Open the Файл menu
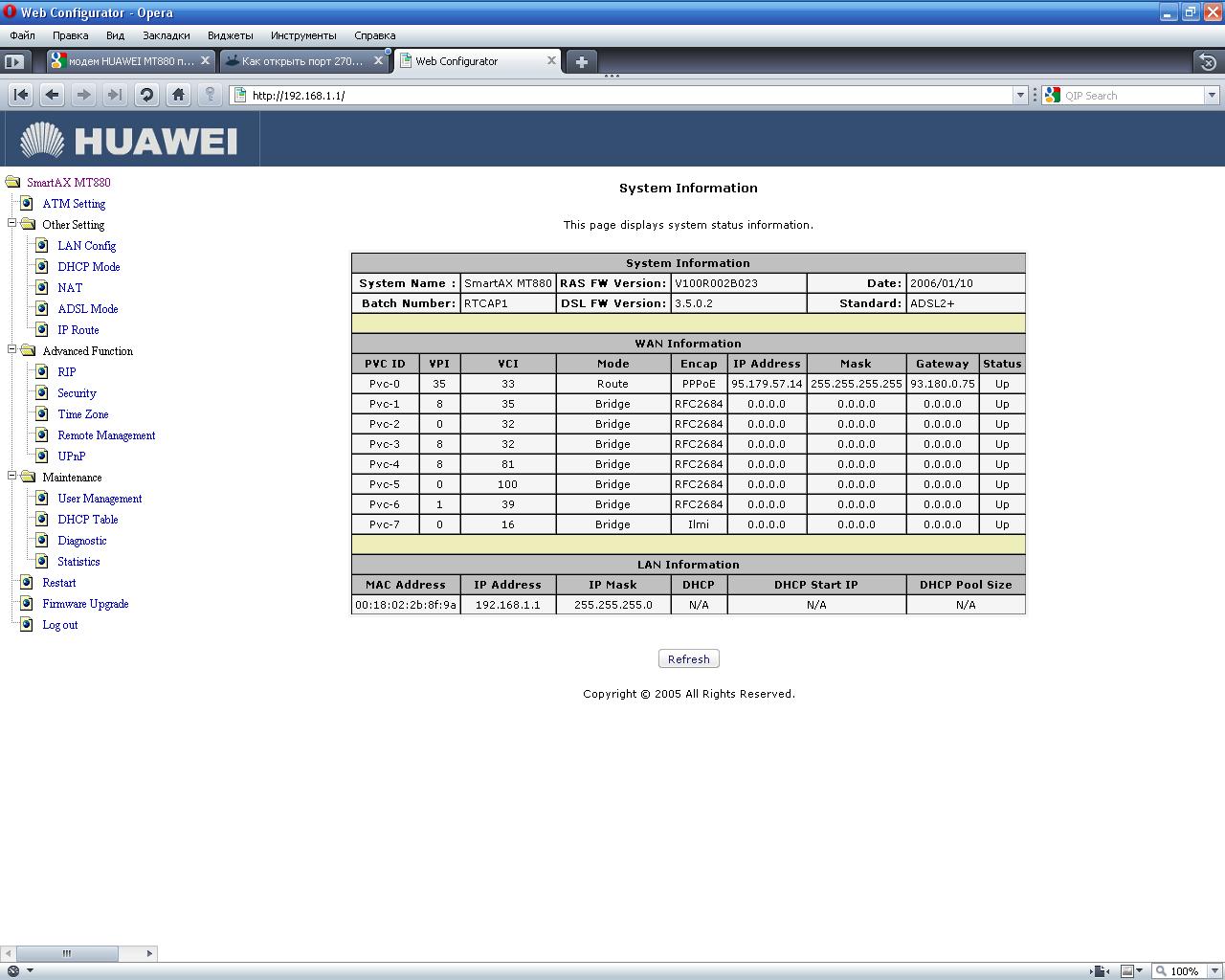Screen dimensions: 1225x980 [x=22, y=35]
